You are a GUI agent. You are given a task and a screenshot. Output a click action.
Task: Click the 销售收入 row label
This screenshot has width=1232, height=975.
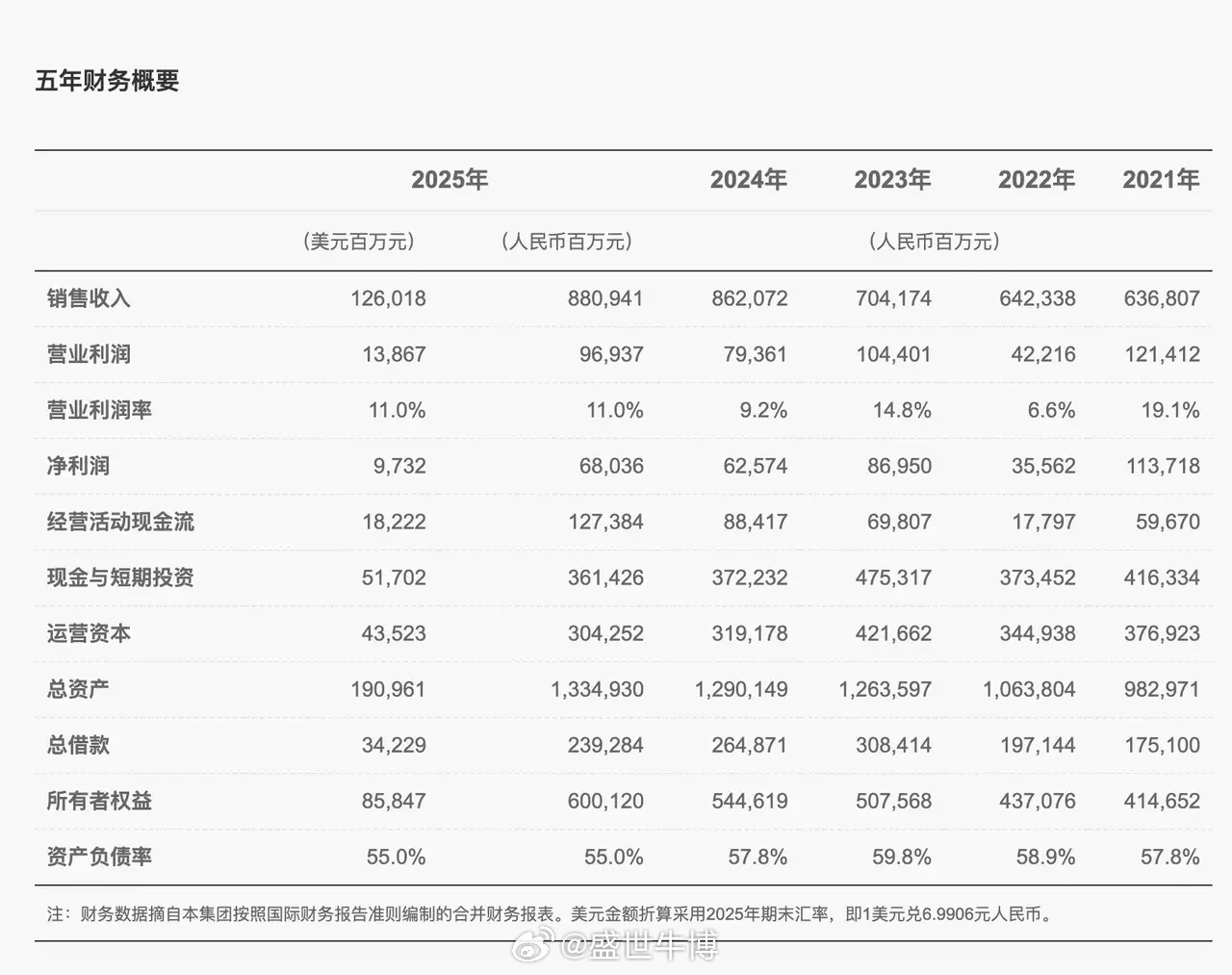[x=89, y=298]
